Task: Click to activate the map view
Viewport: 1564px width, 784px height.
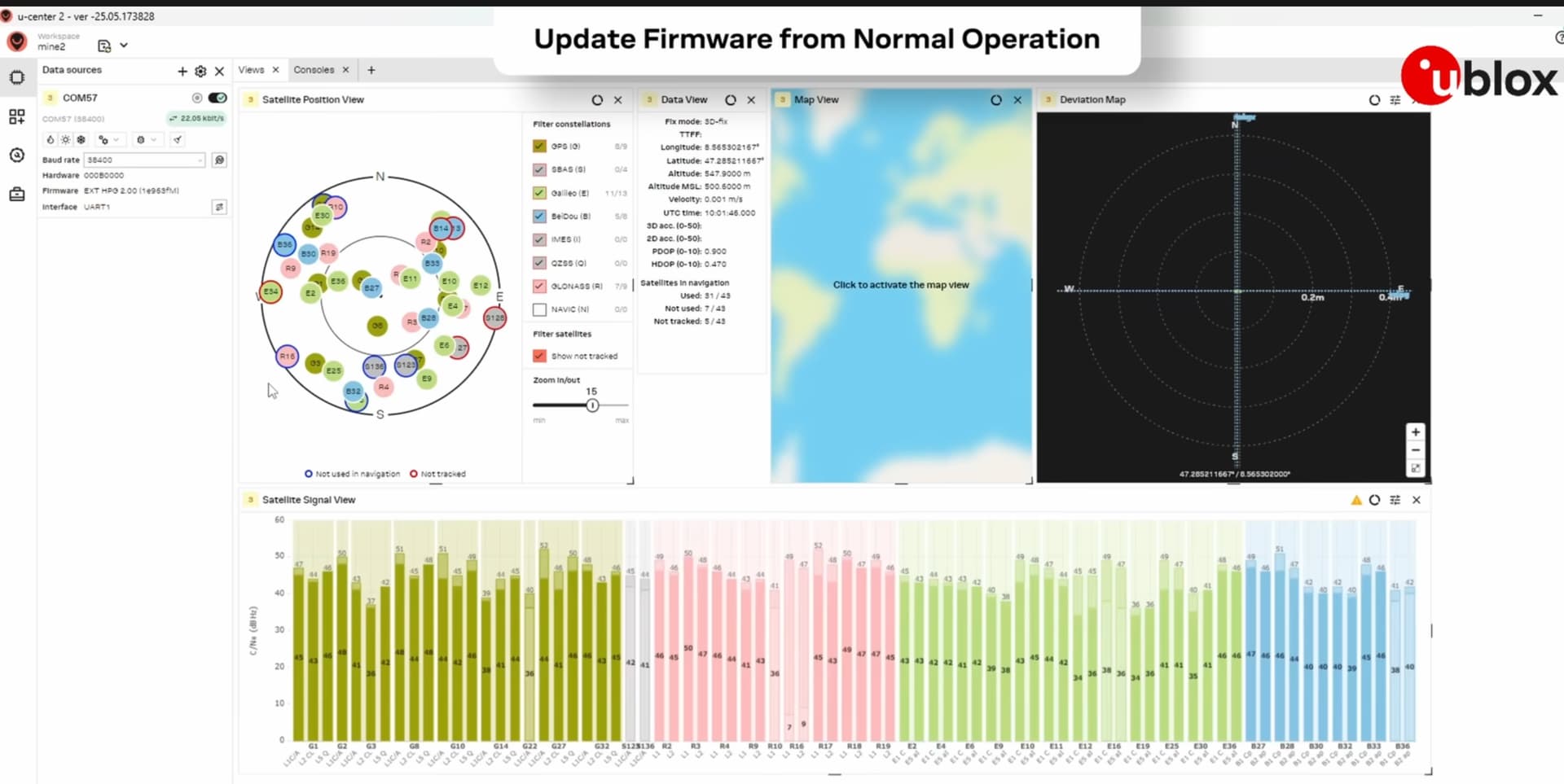Action: (901, 285)
